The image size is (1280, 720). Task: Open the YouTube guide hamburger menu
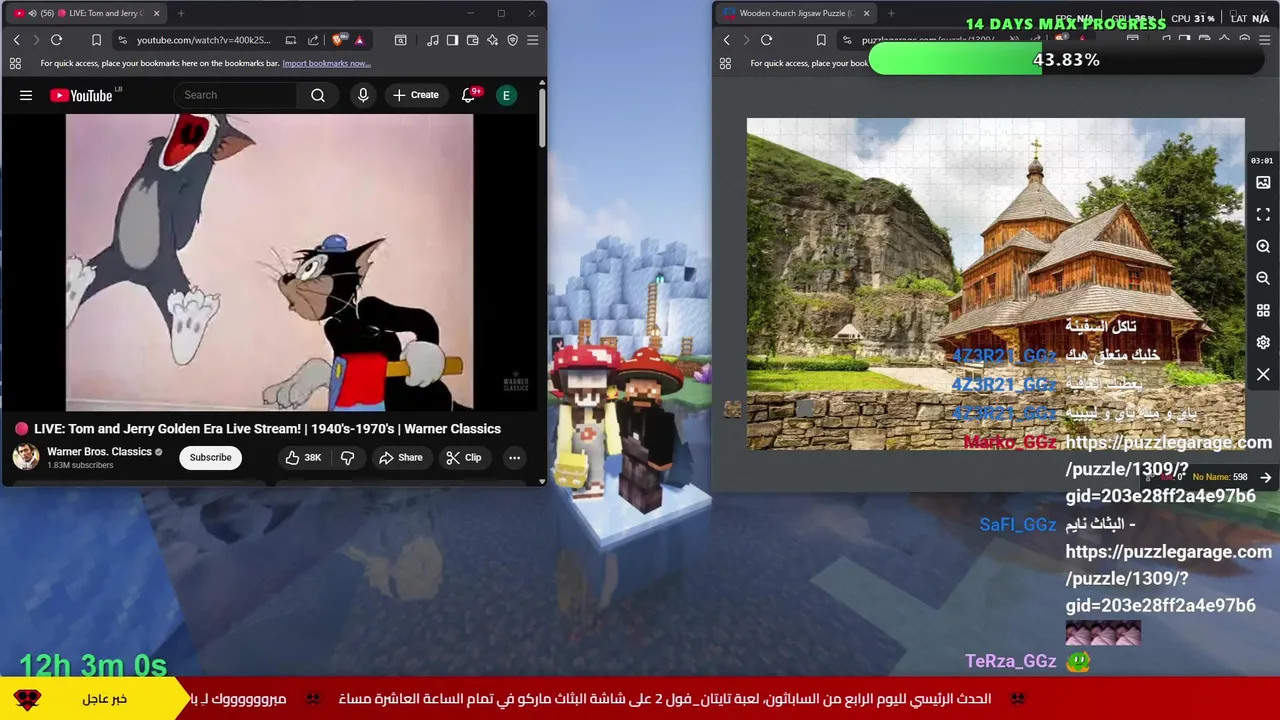pos(26,95)
